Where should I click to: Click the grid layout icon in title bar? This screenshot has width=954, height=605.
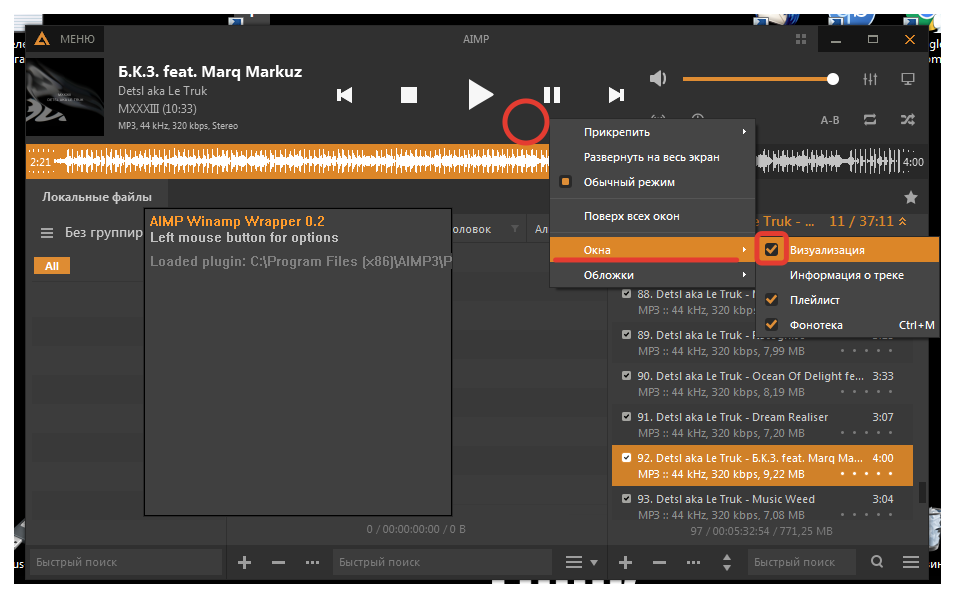[x=801, y=39]
